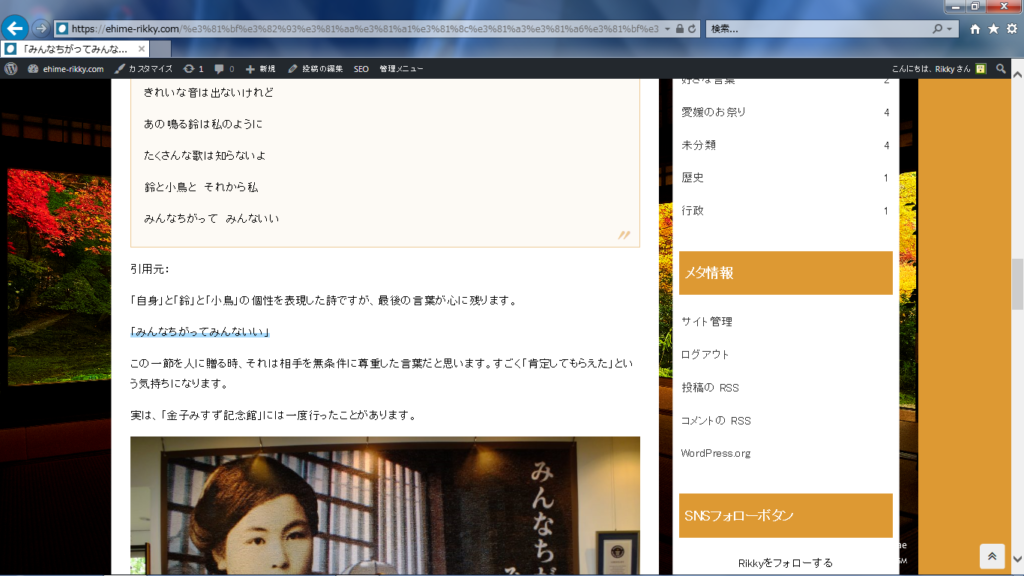Open the Internet Explorer home page icon
This screenshot has width=1024, height=576.
pos(975,29)
